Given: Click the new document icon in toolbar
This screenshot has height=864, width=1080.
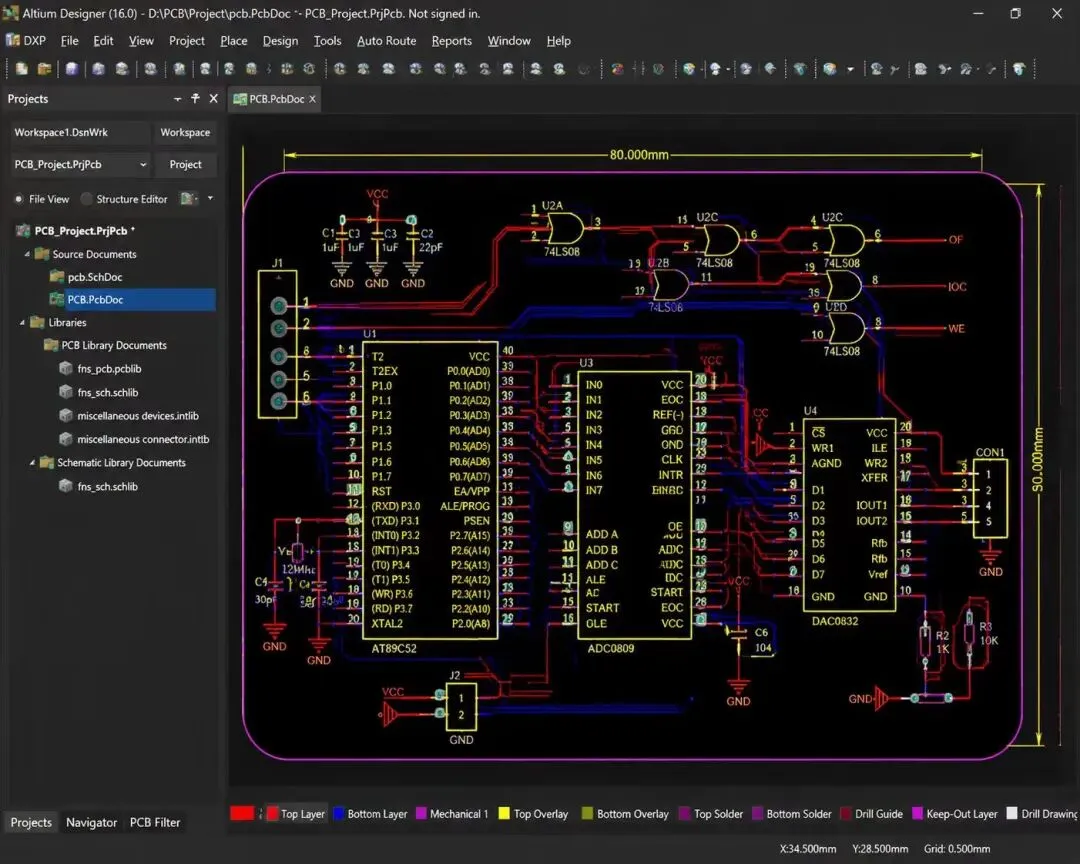Looking at the screenshot, I should pyautogui.click(x=22, y=68).
